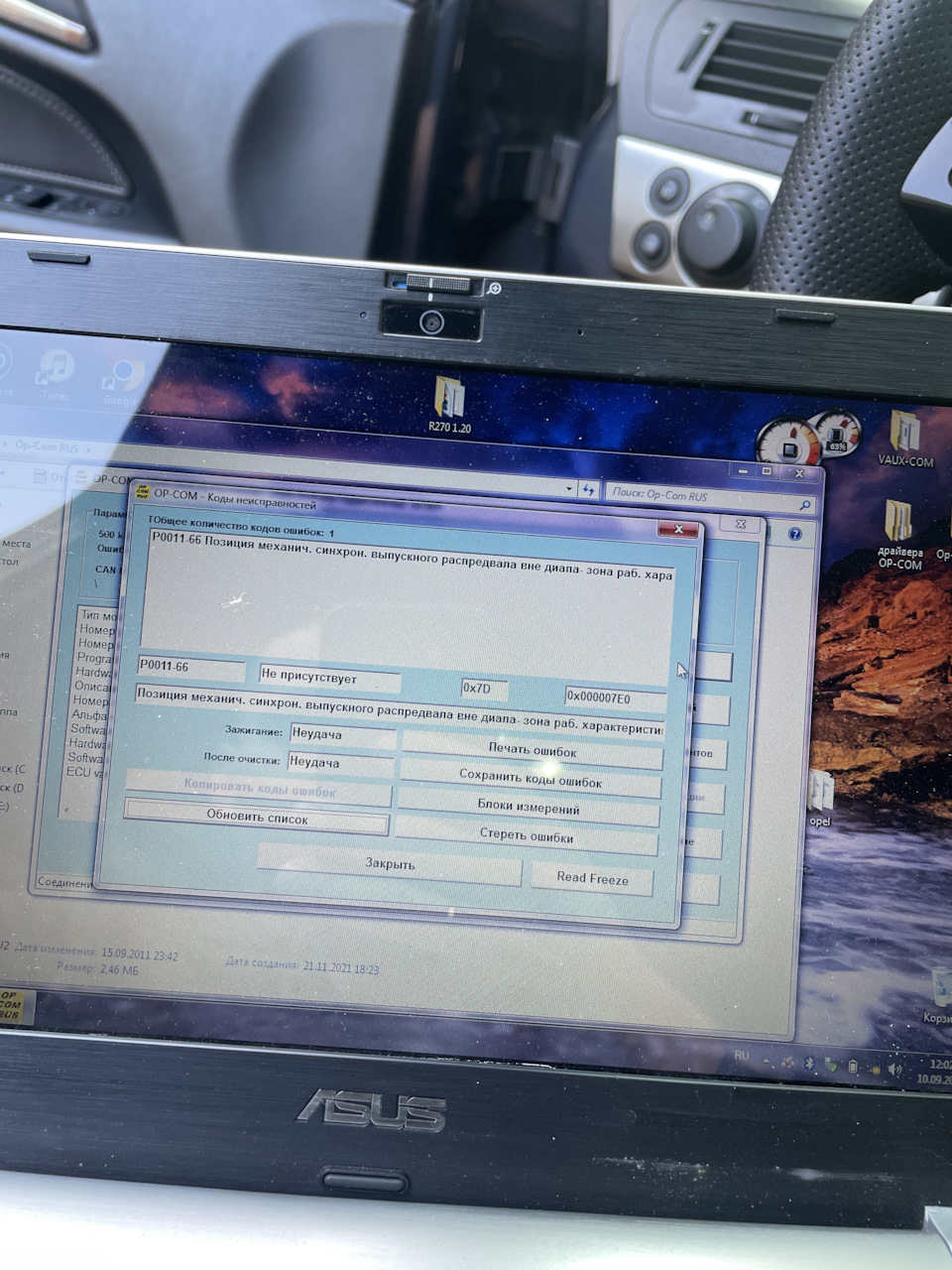
Task: Click the Не присутствует status field
Action: [329, 676]
